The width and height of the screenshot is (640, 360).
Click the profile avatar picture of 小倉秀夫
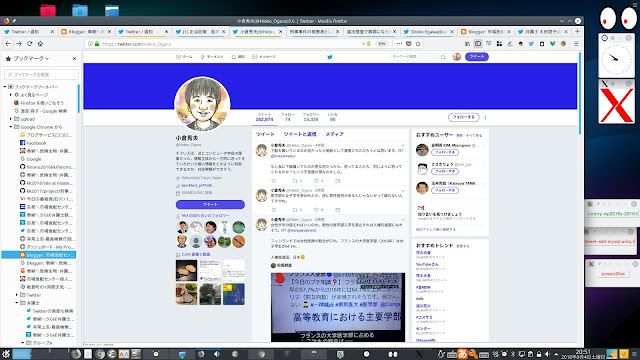(202, 104)
